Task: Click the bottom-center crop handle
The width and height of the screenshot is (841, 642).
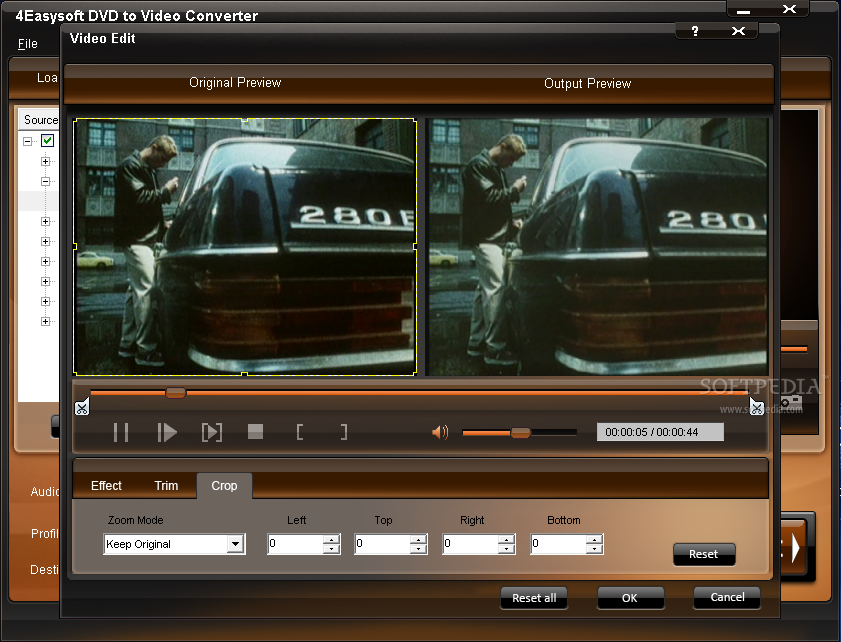Action: click(x=245, y=374)
